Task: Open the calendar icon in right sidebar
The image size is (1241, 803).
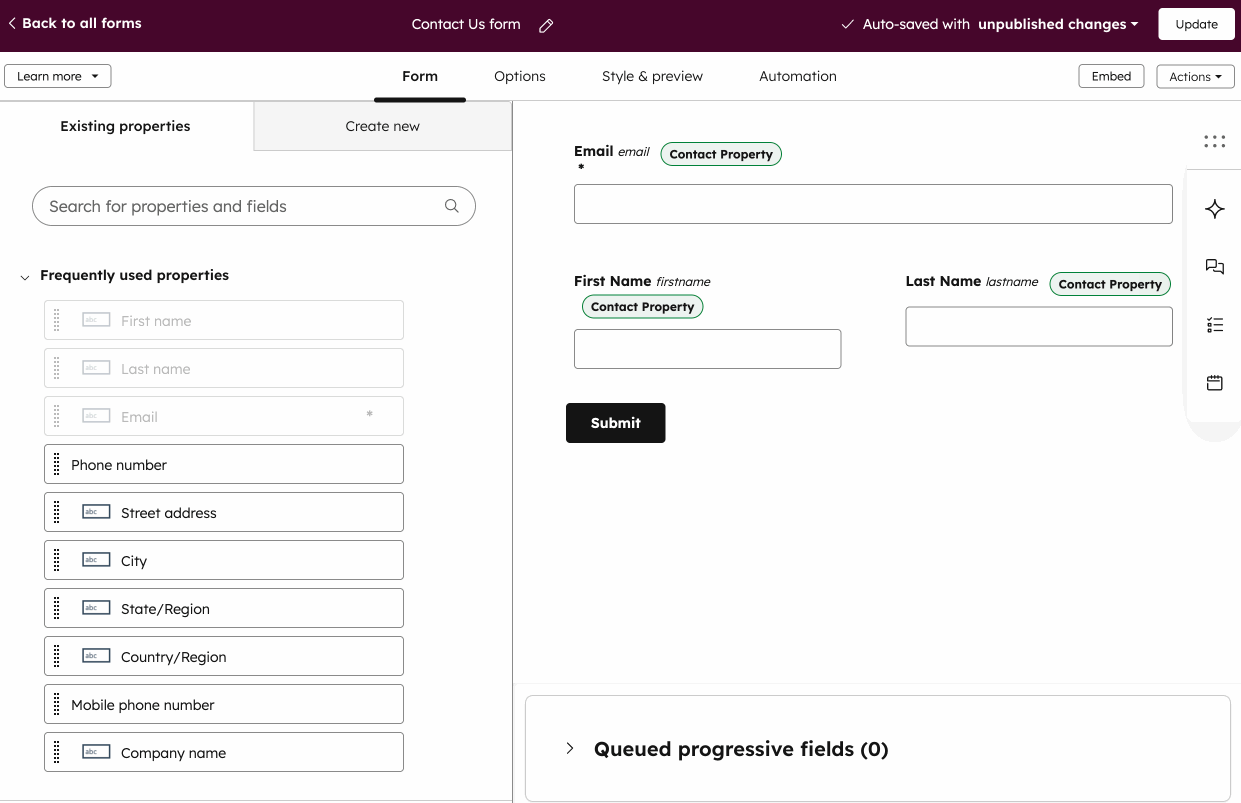Action: click(x=1214, y=382)
